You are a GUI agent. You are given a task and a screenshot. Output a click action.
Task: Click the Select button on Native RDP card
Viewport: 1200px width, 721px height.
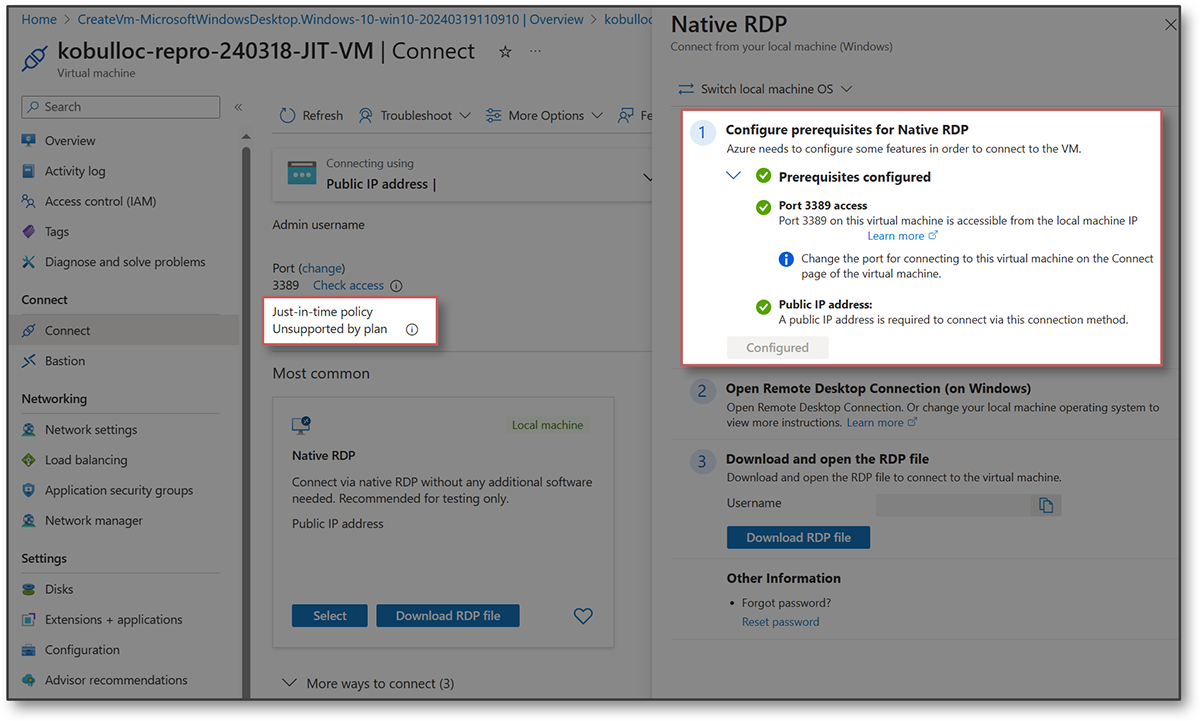(330, 616)
